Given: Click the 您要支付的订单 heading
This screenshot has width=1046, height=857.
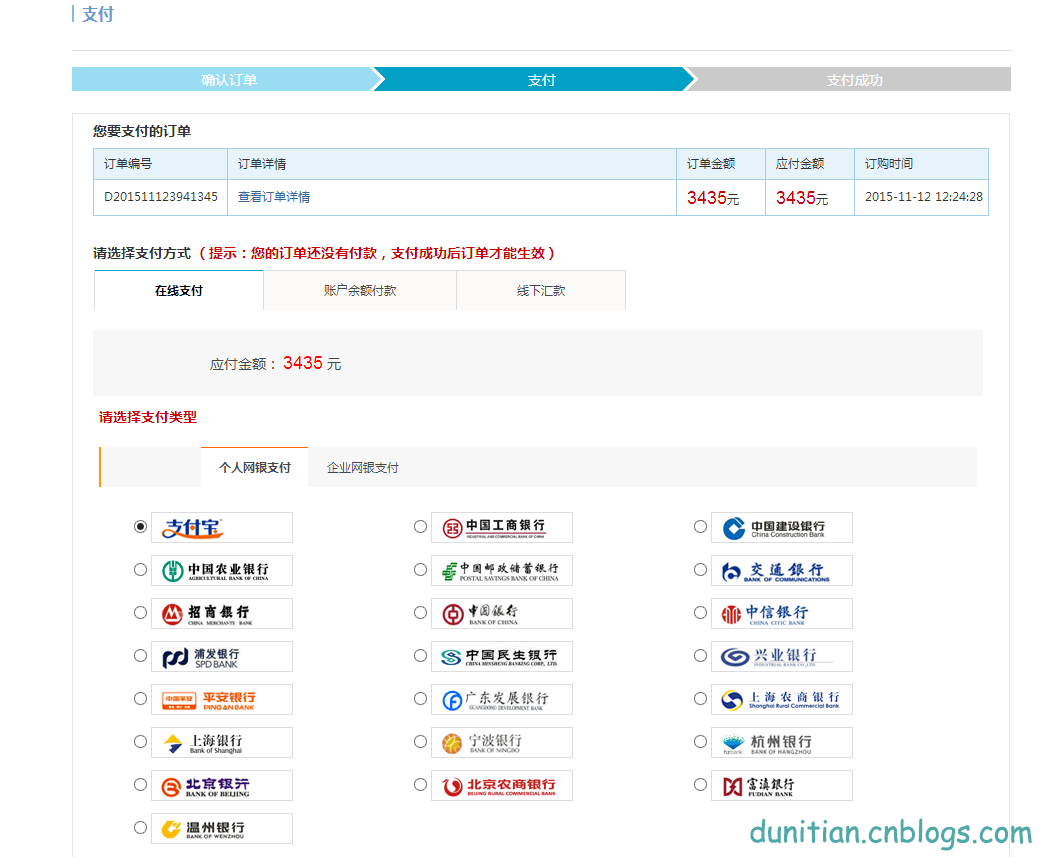Looking at the screenshot, I should (142, 131).
